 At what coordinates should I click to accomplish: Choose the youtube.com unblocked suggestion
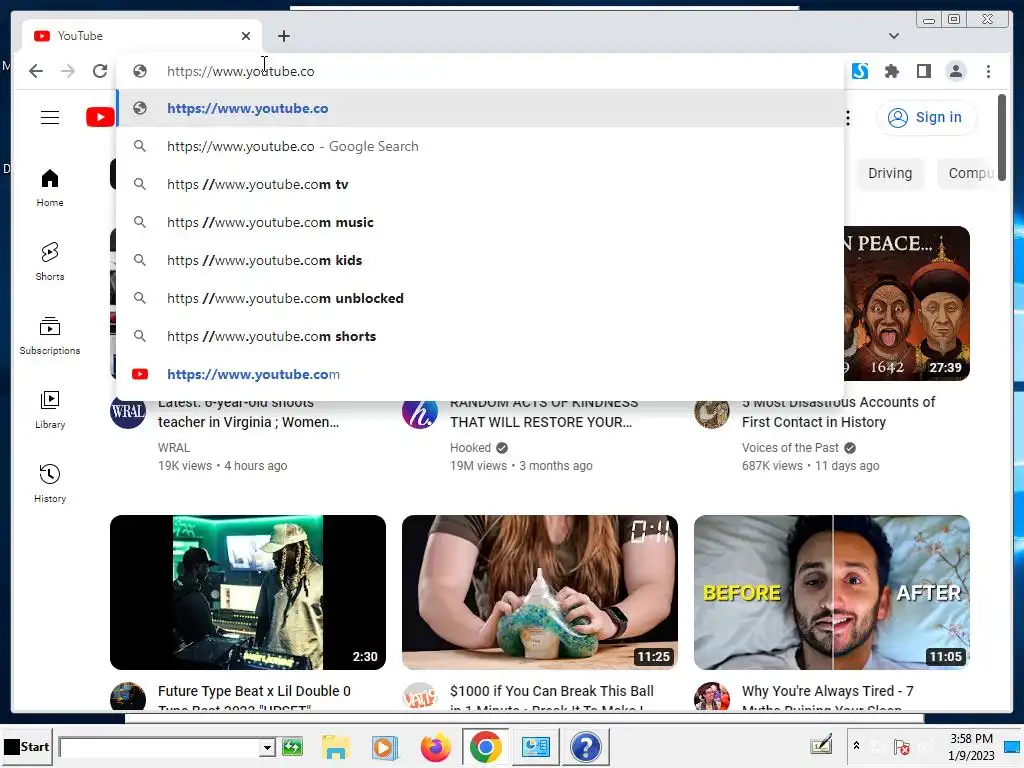(x=480, y=298)
